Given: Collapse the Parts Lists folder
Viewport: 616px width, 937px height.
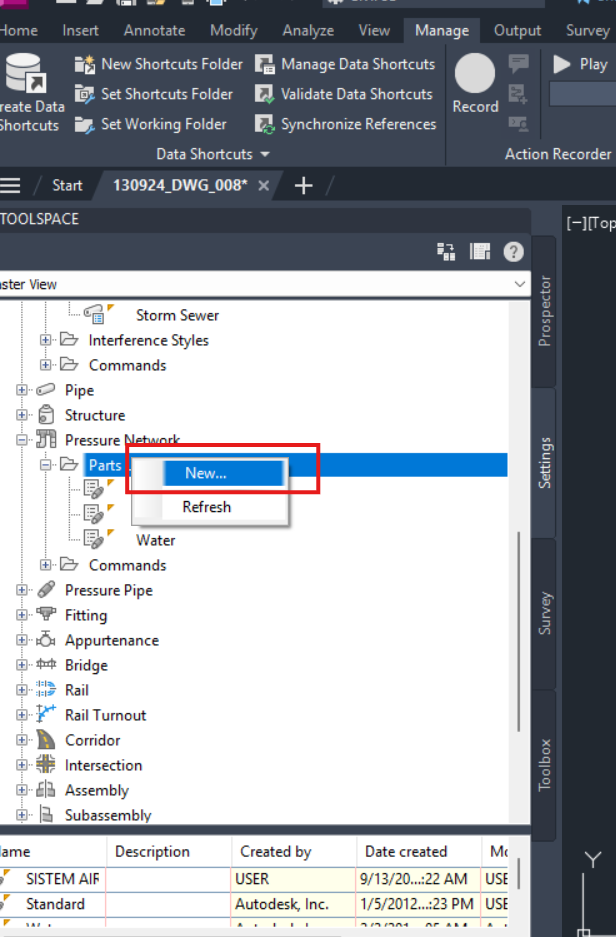Looking at the screenshot, I should coord(45,464).
